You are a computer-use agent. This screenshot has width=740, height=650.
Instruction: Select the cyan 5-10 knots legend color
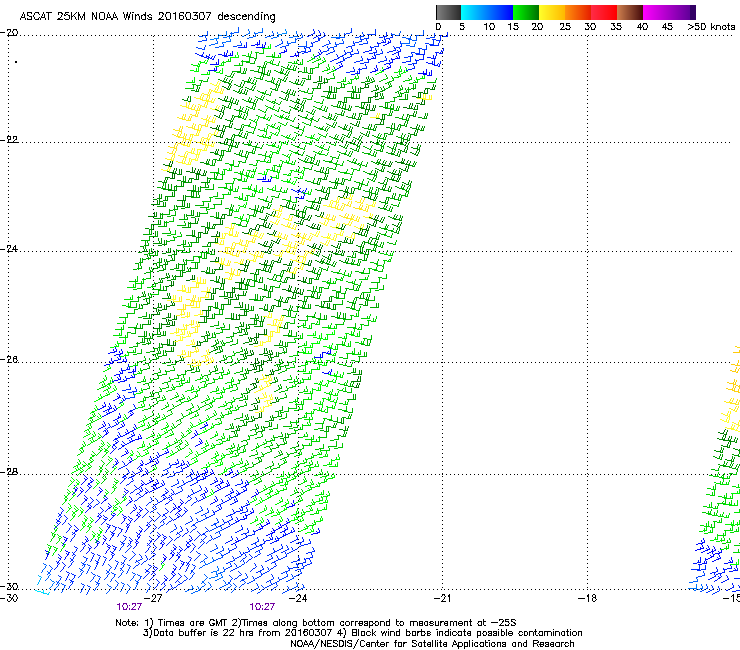point(474,12)
